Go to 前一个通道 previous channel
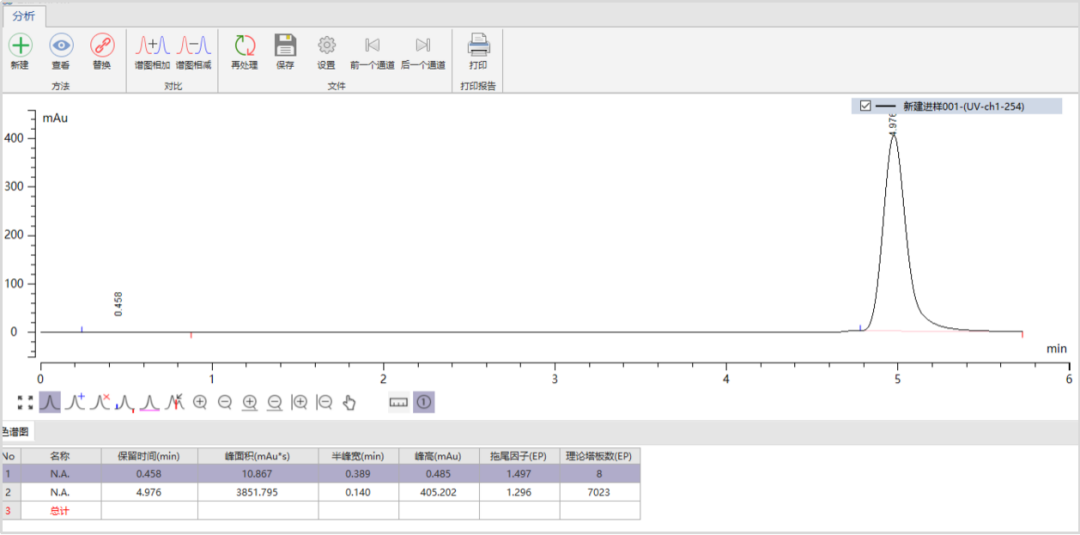Viewport: 1080px width, 535px height. pyautogui.click(x=373, y=45)
